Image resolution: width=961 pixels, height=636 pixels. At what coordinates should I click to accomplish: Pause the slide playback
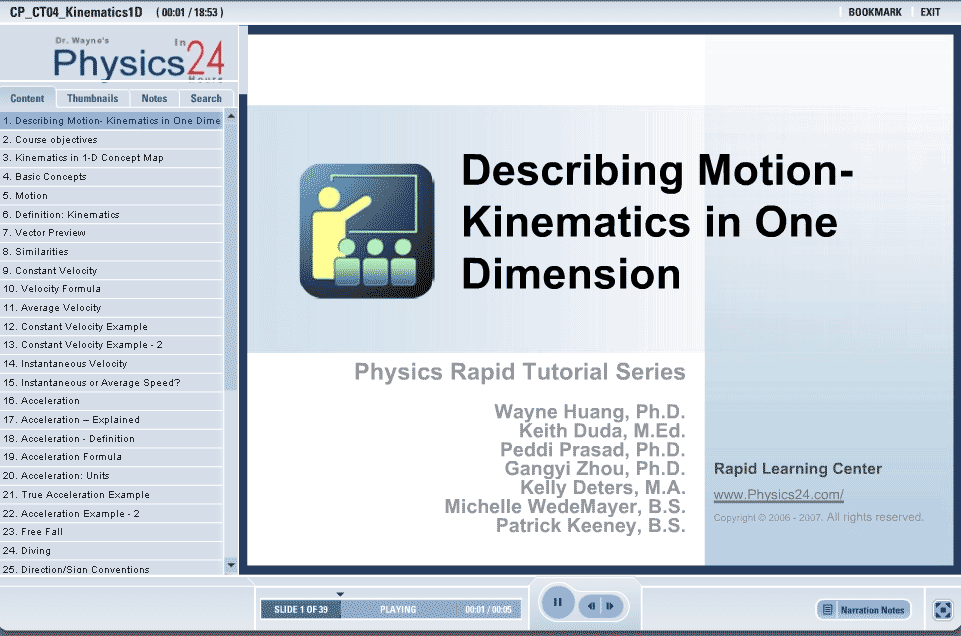(557, 603)
